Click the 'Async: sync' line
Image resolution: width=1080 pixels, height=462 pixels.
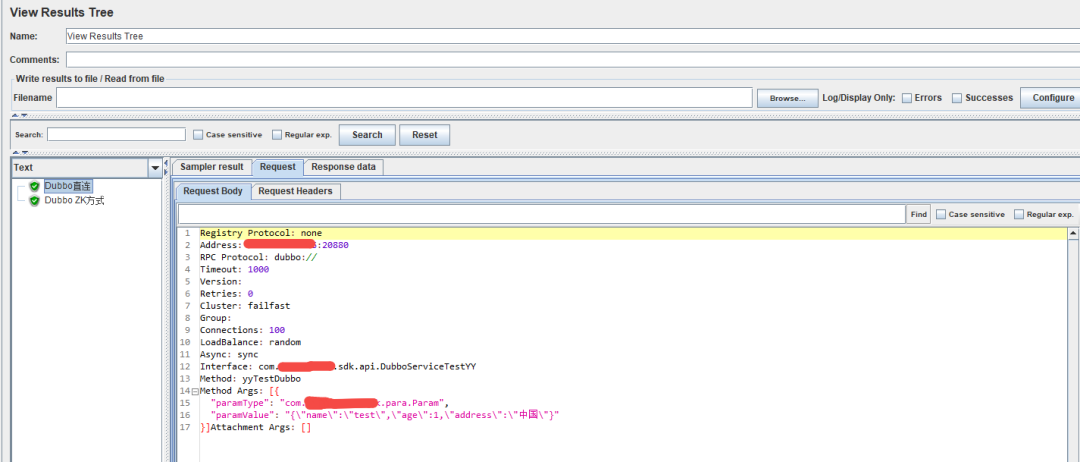coord(229,354)
